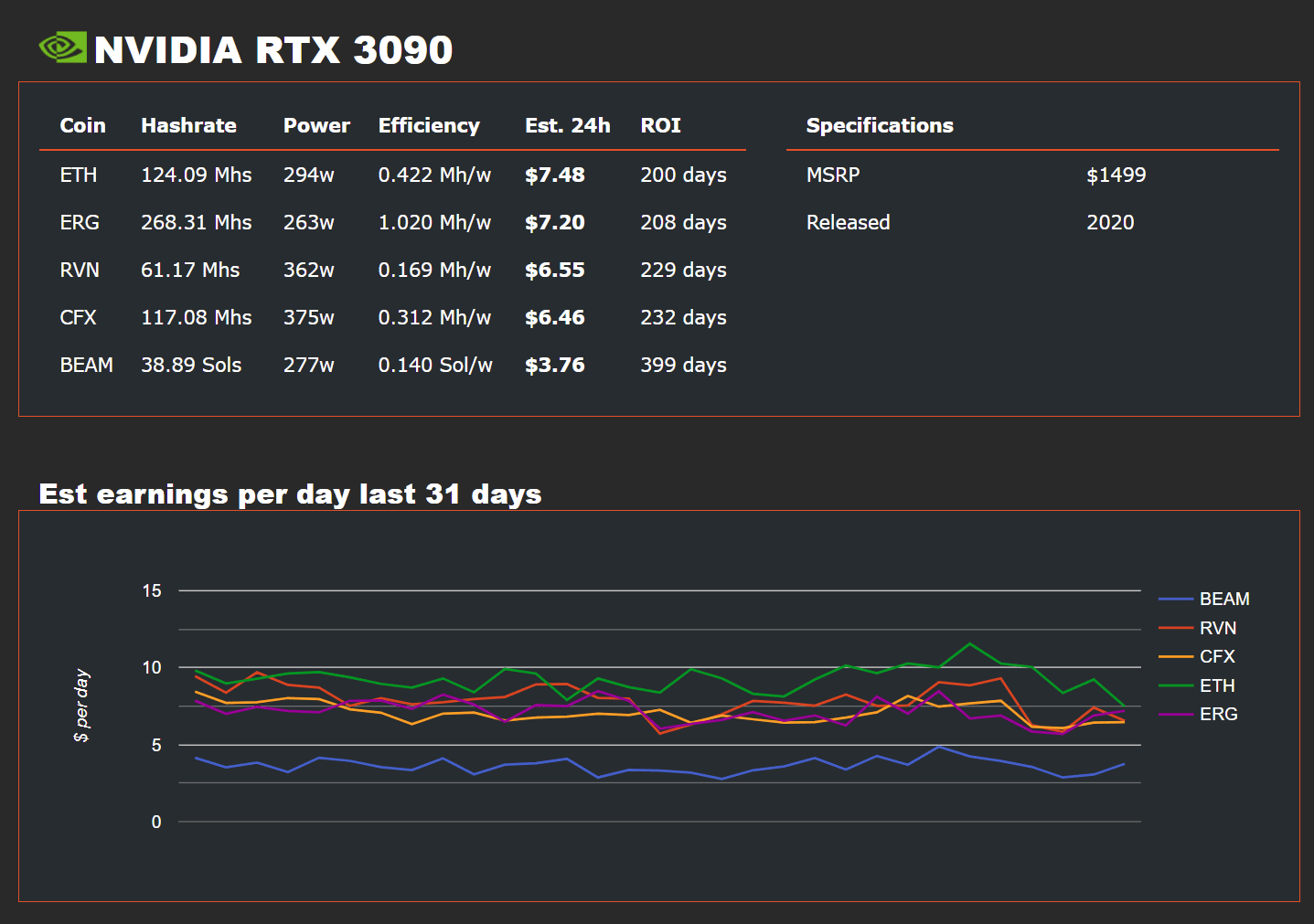Screen dimensions: 1314x924
Task: Click the ETH legend entry
Action: tap(1197, 685)
